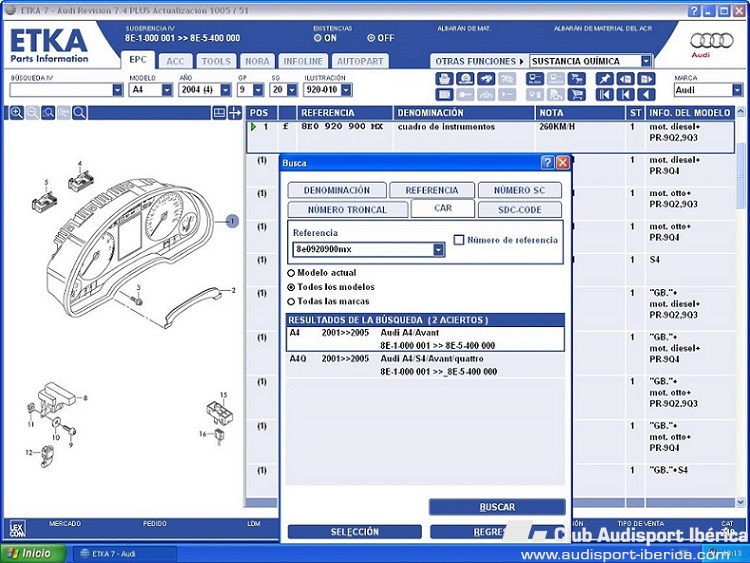Image resolution: width=750 pixels, height=563 pixels.
Task: Select the DENOMINACIÓN search tab
Action: [x=337, y=190]
